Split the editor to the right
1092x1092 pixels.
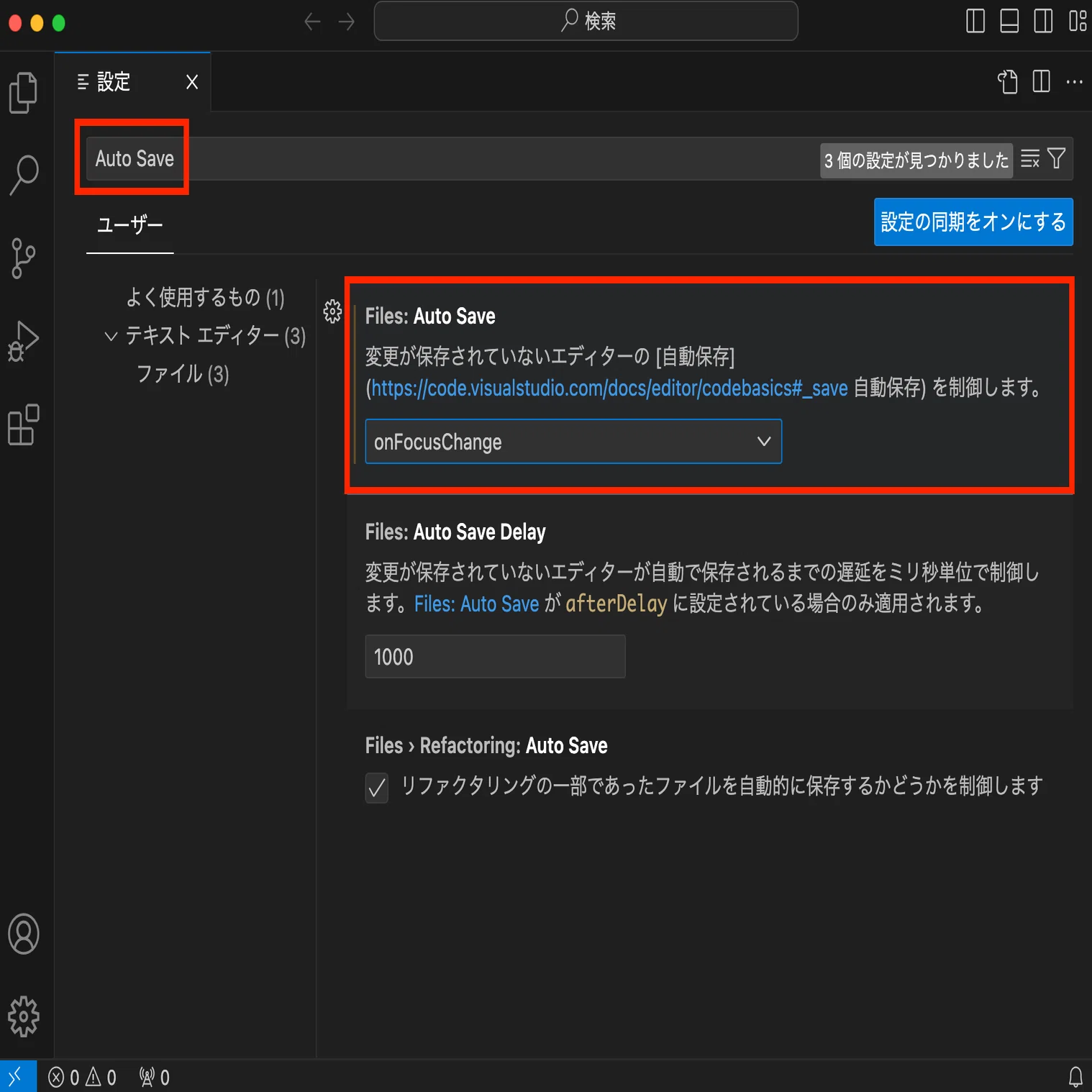(x=1041, y=81)
